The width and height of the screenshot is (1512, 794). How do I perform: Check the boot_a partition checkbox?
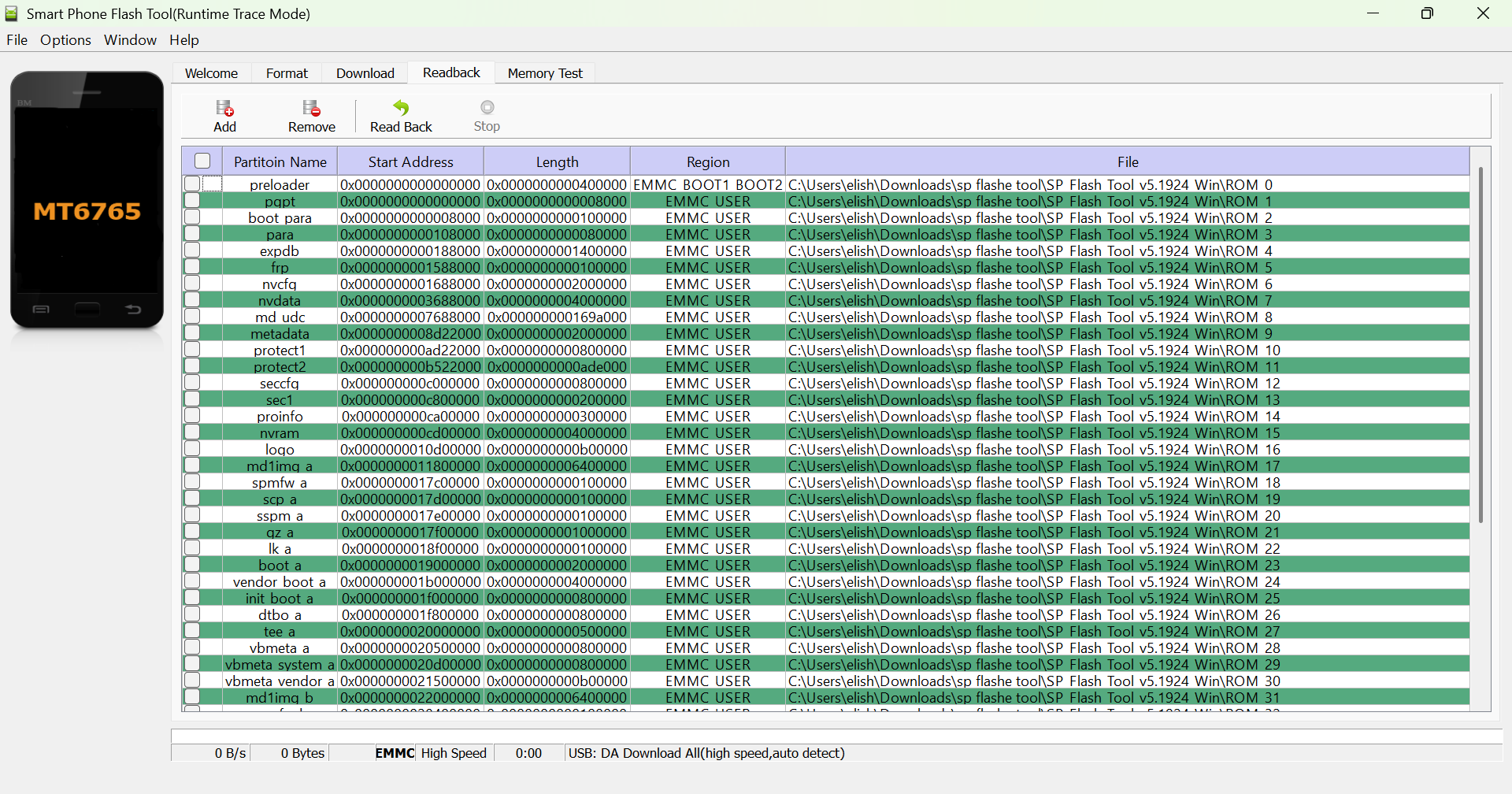(191, 564)
